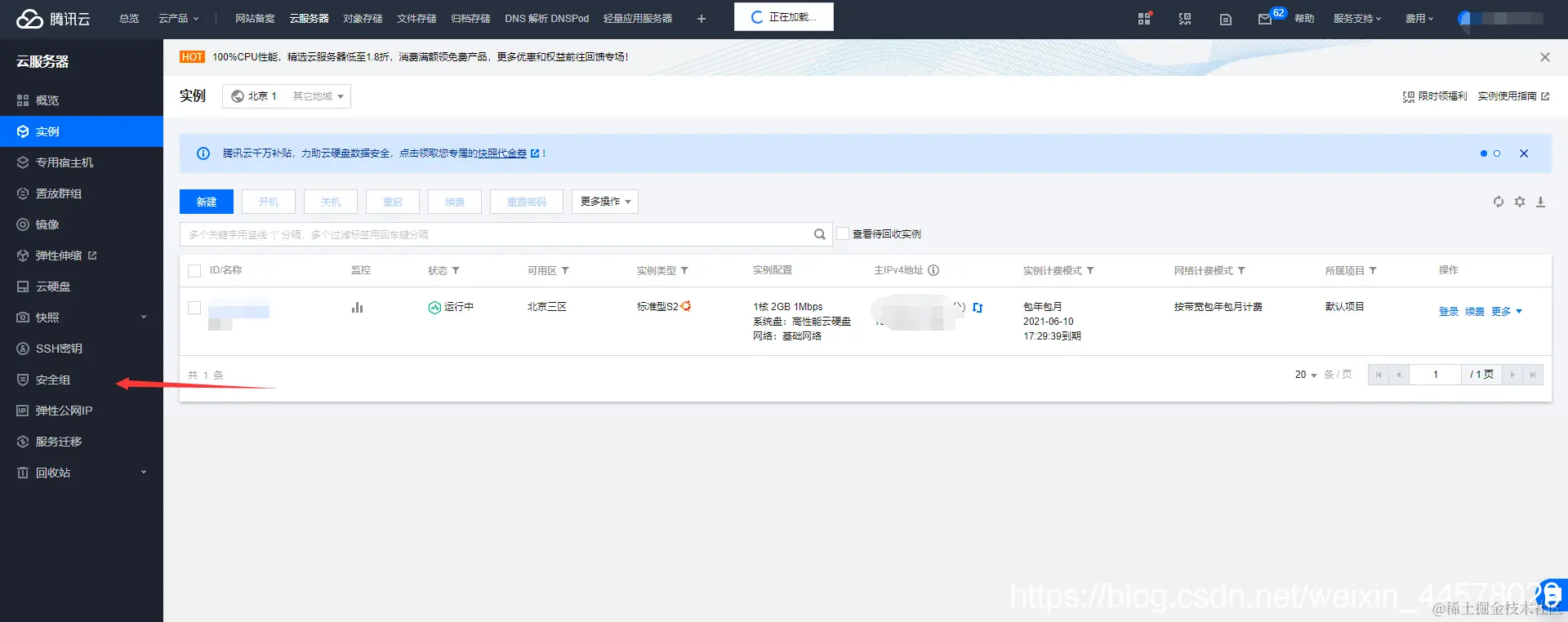The image size is (1568, 622).
Task: Click the 关机 button
Action: tap(331, 202)
